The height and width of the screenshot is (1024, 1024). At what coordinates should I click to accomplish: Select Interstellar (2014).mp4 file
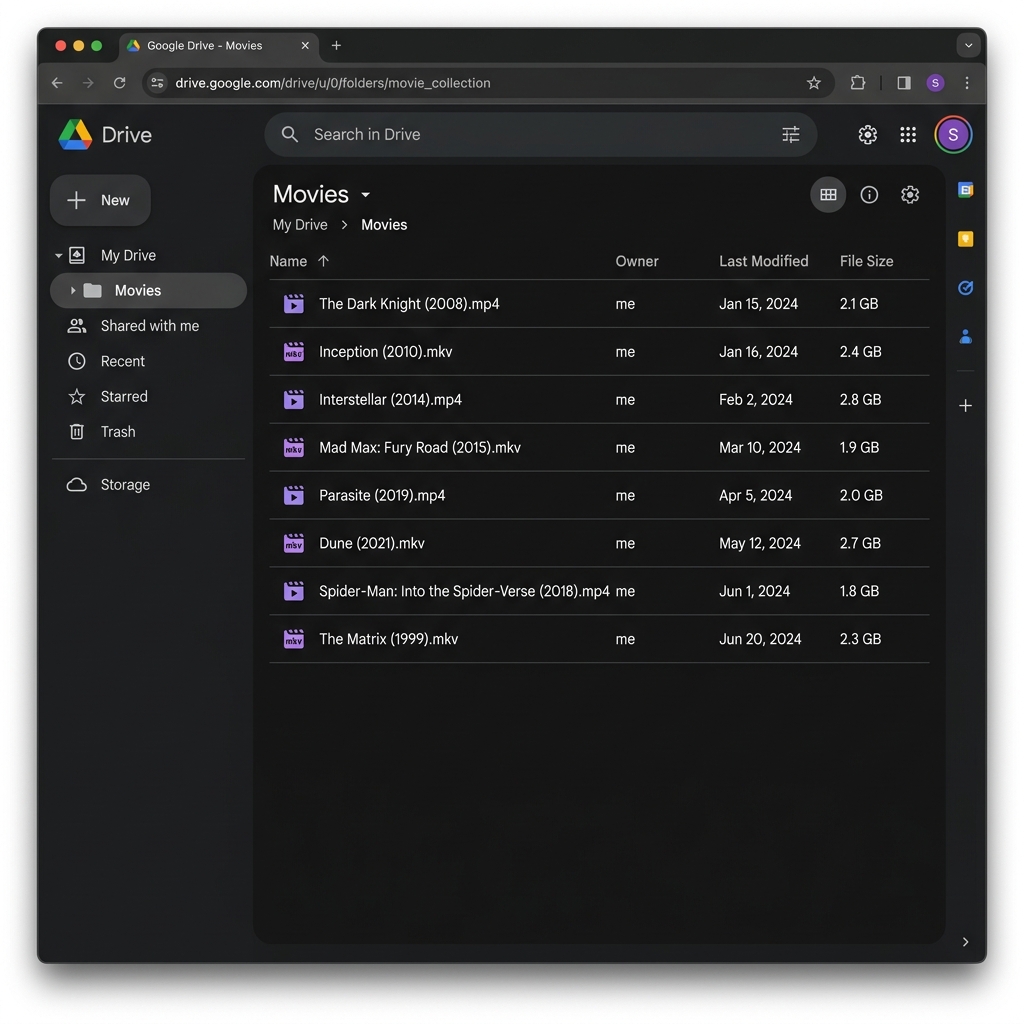pyautogui.click(x=599, y=400)
